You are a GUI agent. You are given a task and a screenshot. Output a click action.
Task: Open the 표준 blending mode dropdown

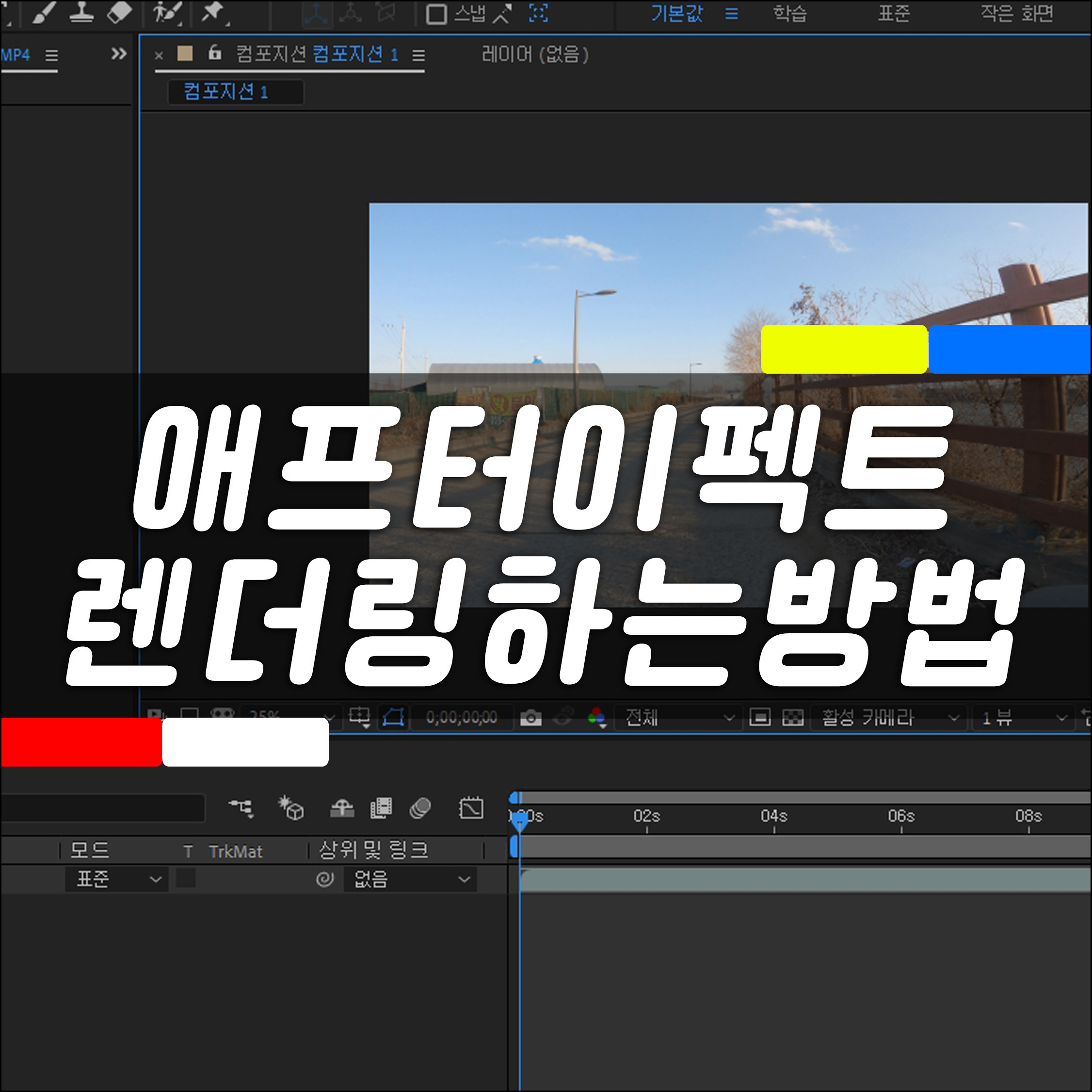point(117,880)
